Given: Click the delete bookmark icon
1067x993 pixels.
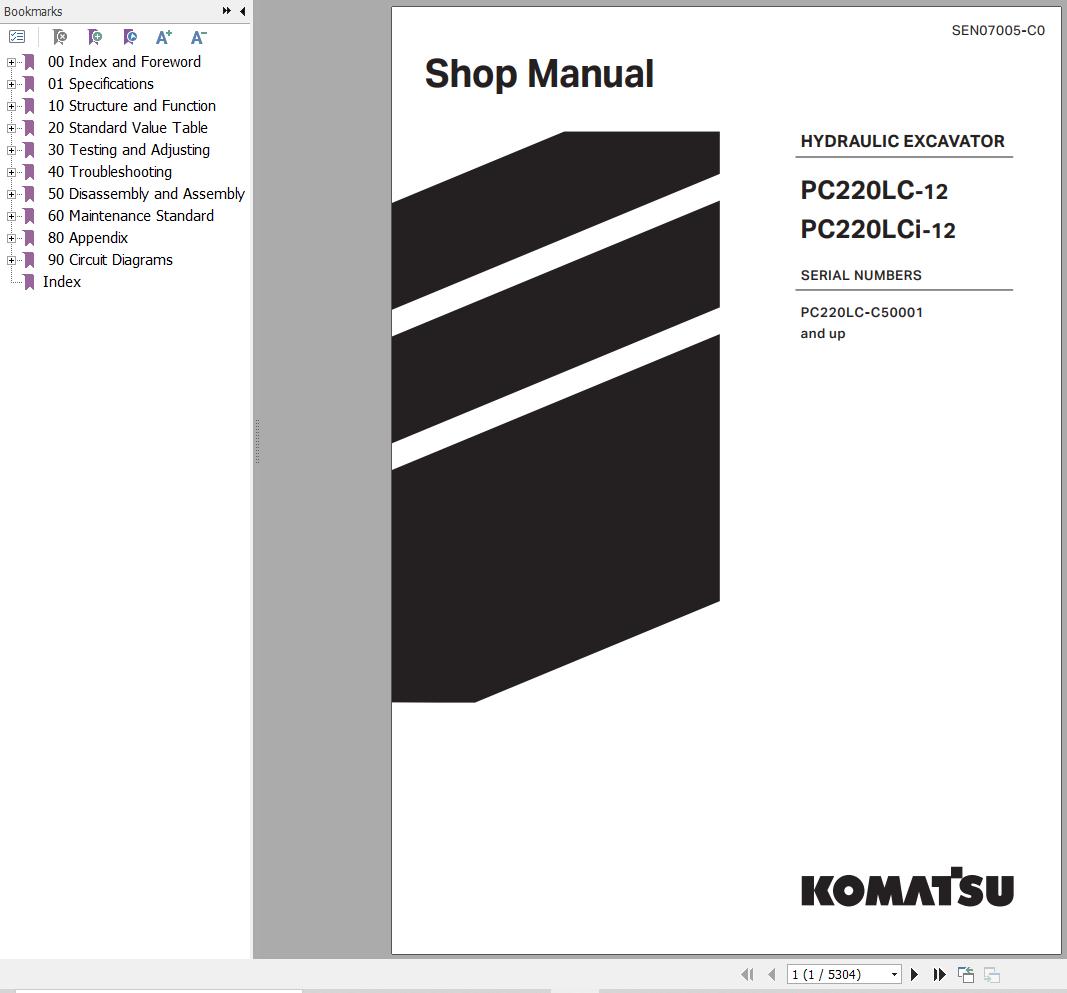Looking at the screenshot, I should tap(60, 37).
